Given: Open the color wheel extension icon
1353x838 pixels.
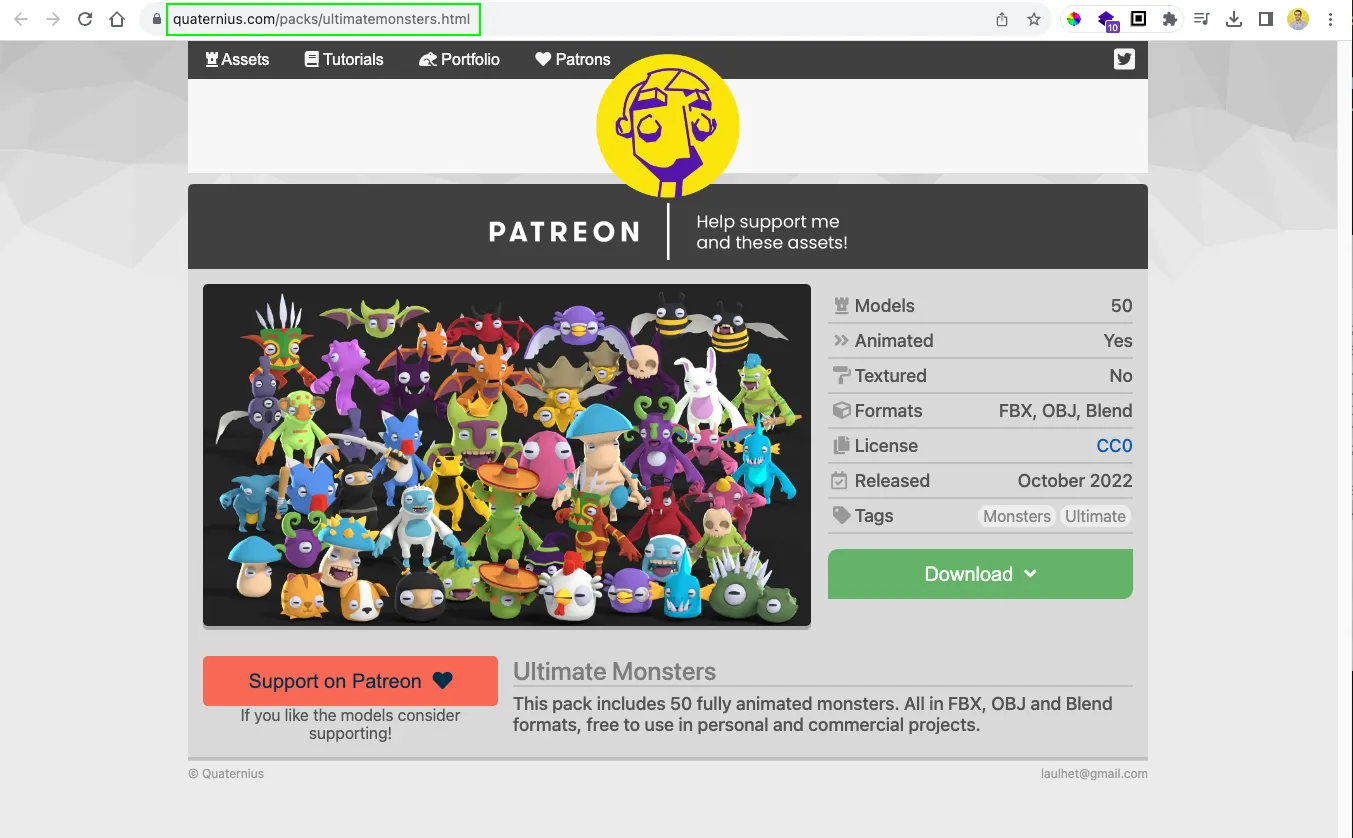Looking at the screenshot, I should (x=1074, y=19).
